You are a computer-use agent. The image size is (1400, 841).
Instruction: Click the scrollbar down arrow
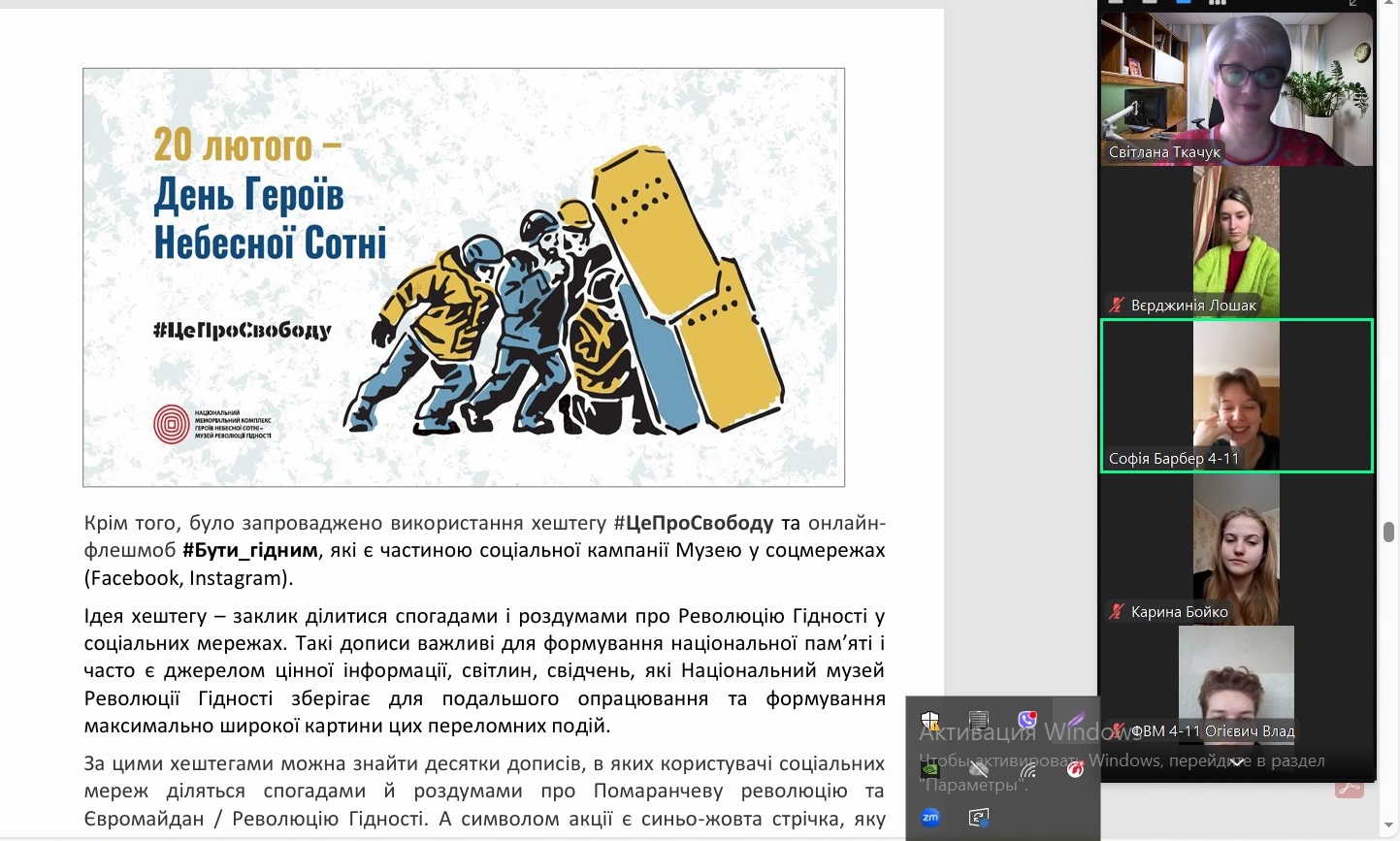[1388, 826]
